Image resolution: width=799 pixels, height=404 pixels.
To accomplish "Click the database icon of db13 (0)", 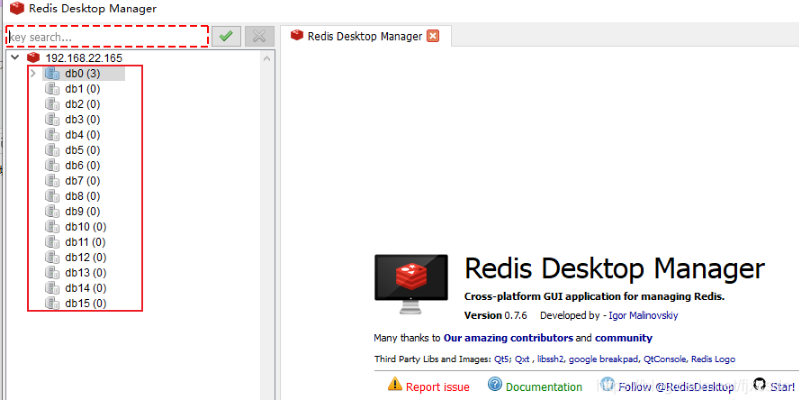I will click(52, 272).
